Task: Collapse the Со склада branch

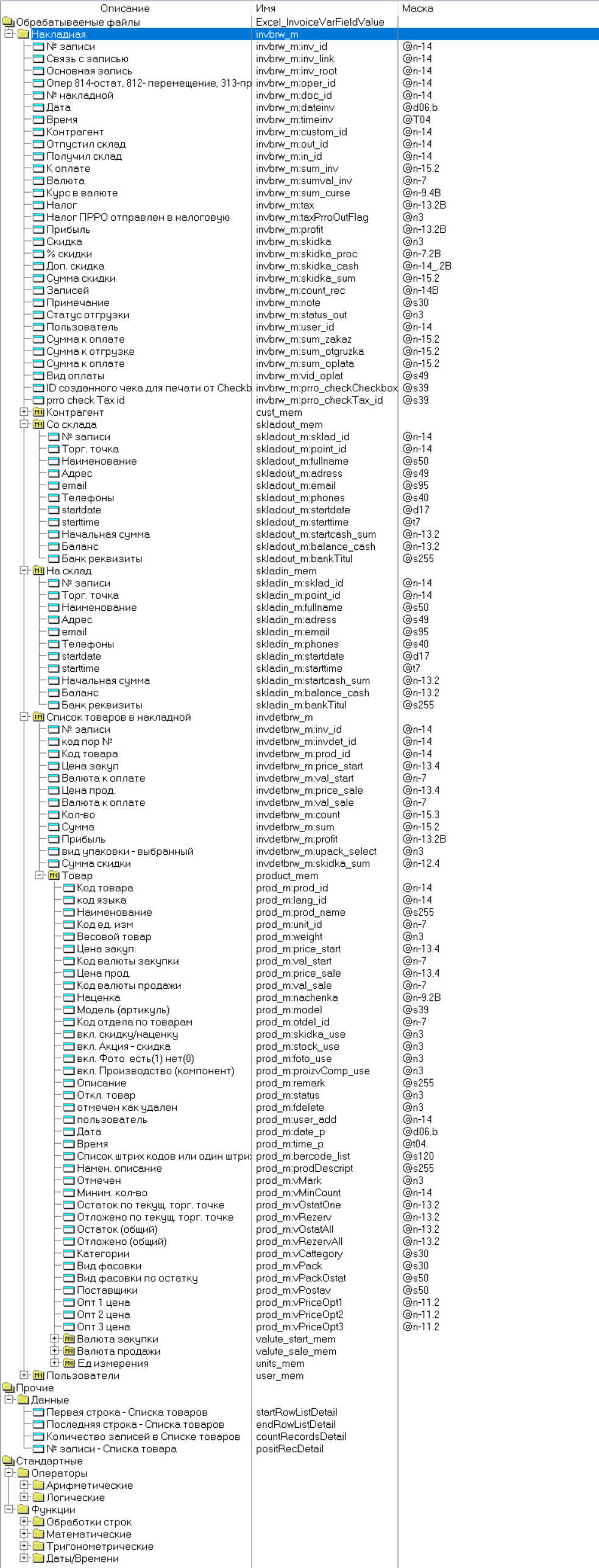Action: 24,424
